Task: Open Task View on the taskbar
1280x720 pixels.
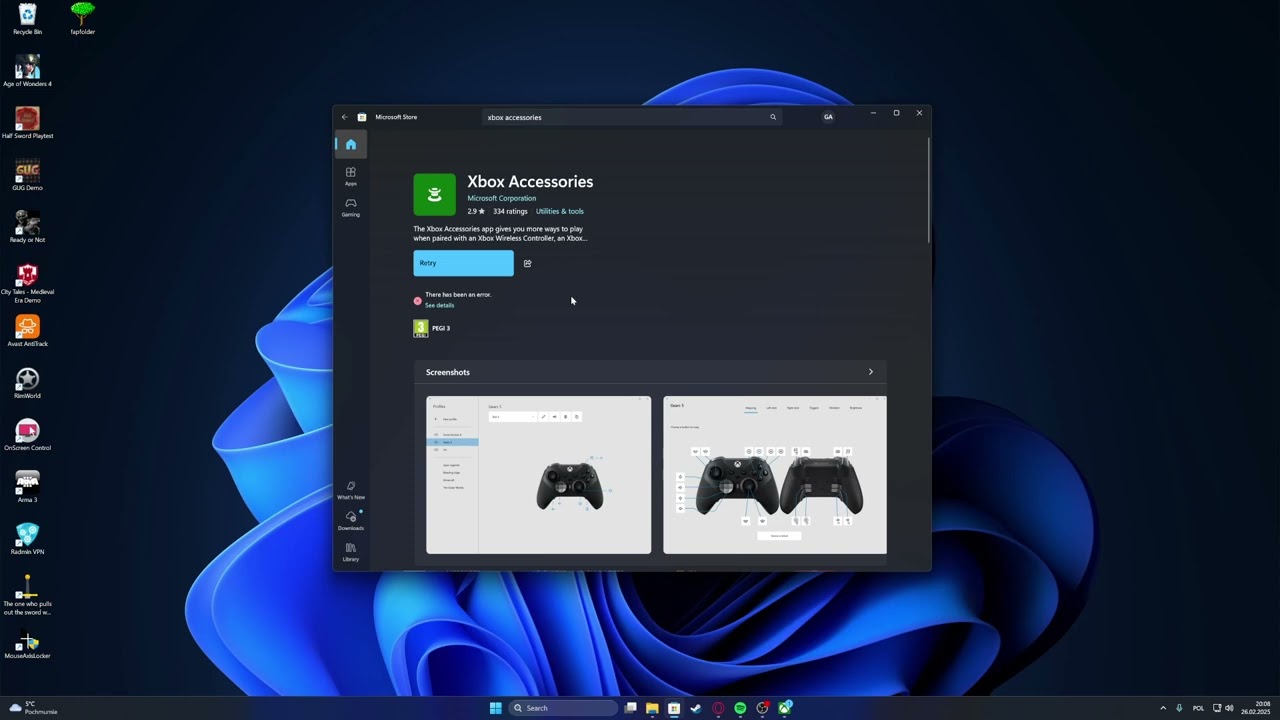Action: [630, 708]
